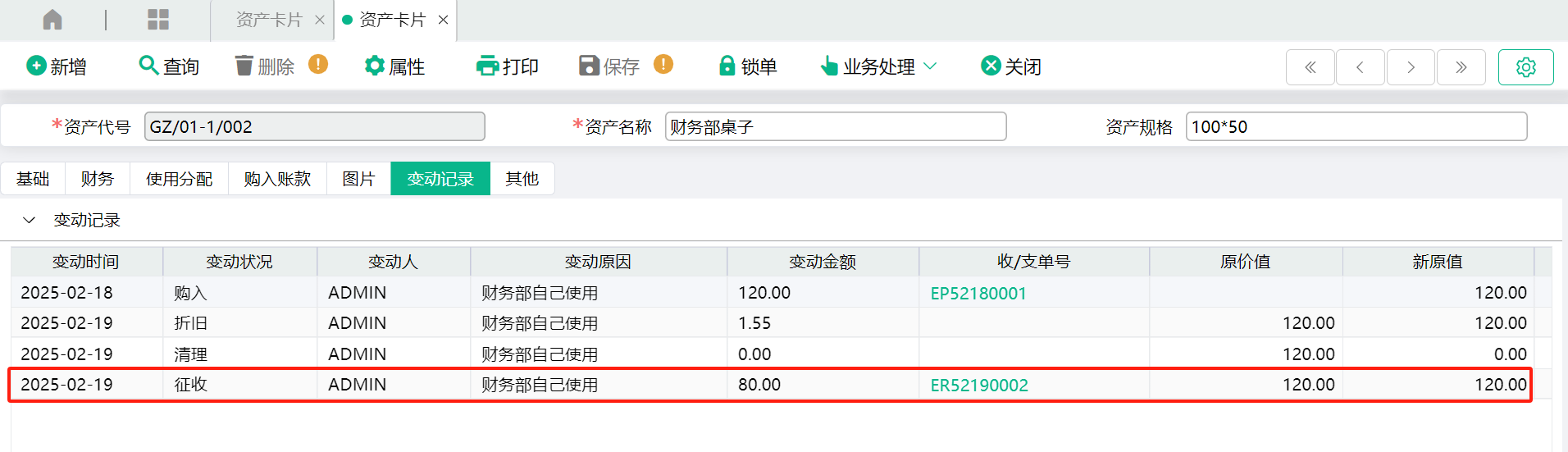1568x452 pixels.
Task: Click the 新增 add button
Action: pos(57,66)
